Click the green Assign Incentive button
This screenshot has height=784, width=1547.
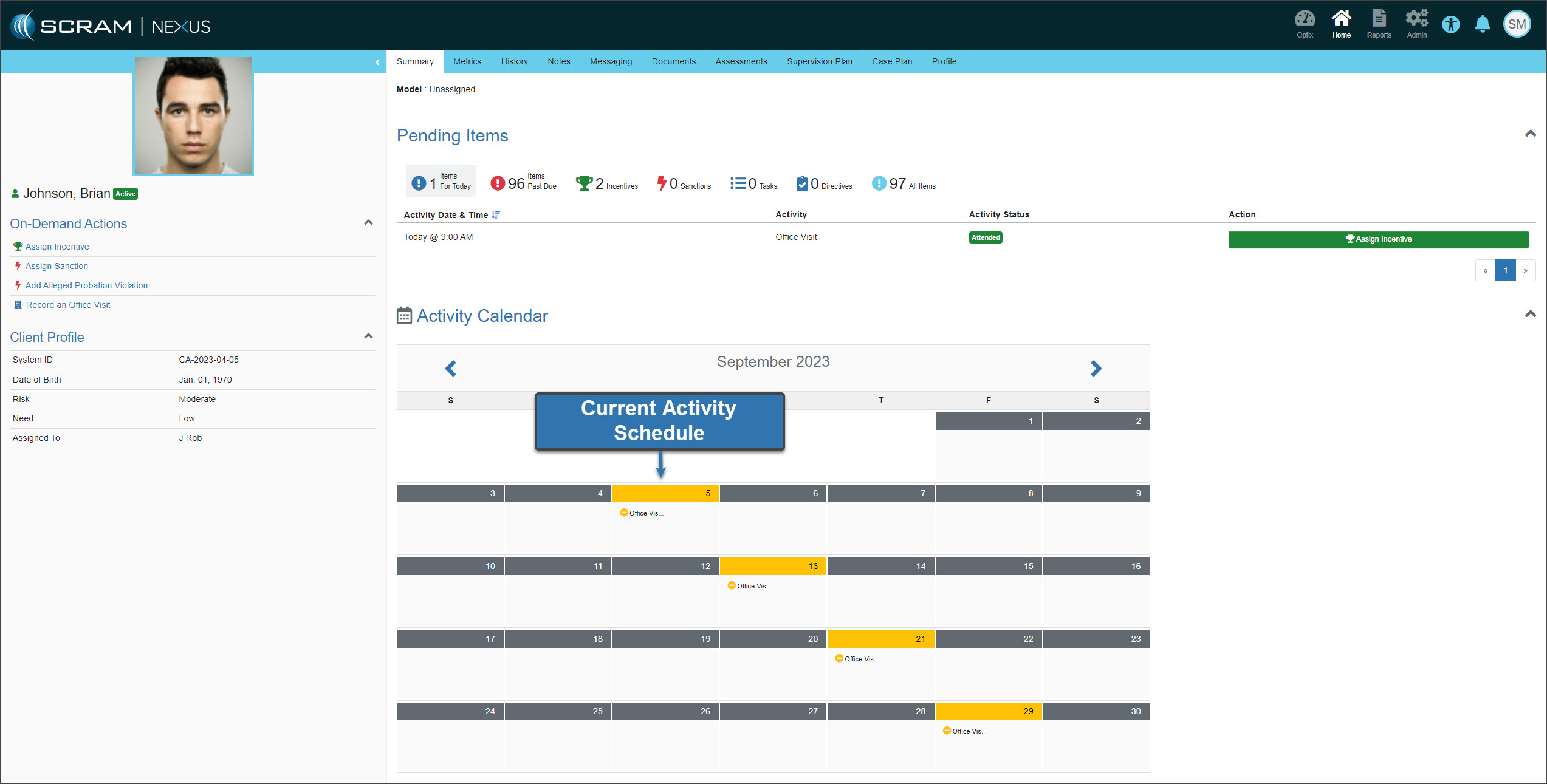click(x=1378, y=239)
